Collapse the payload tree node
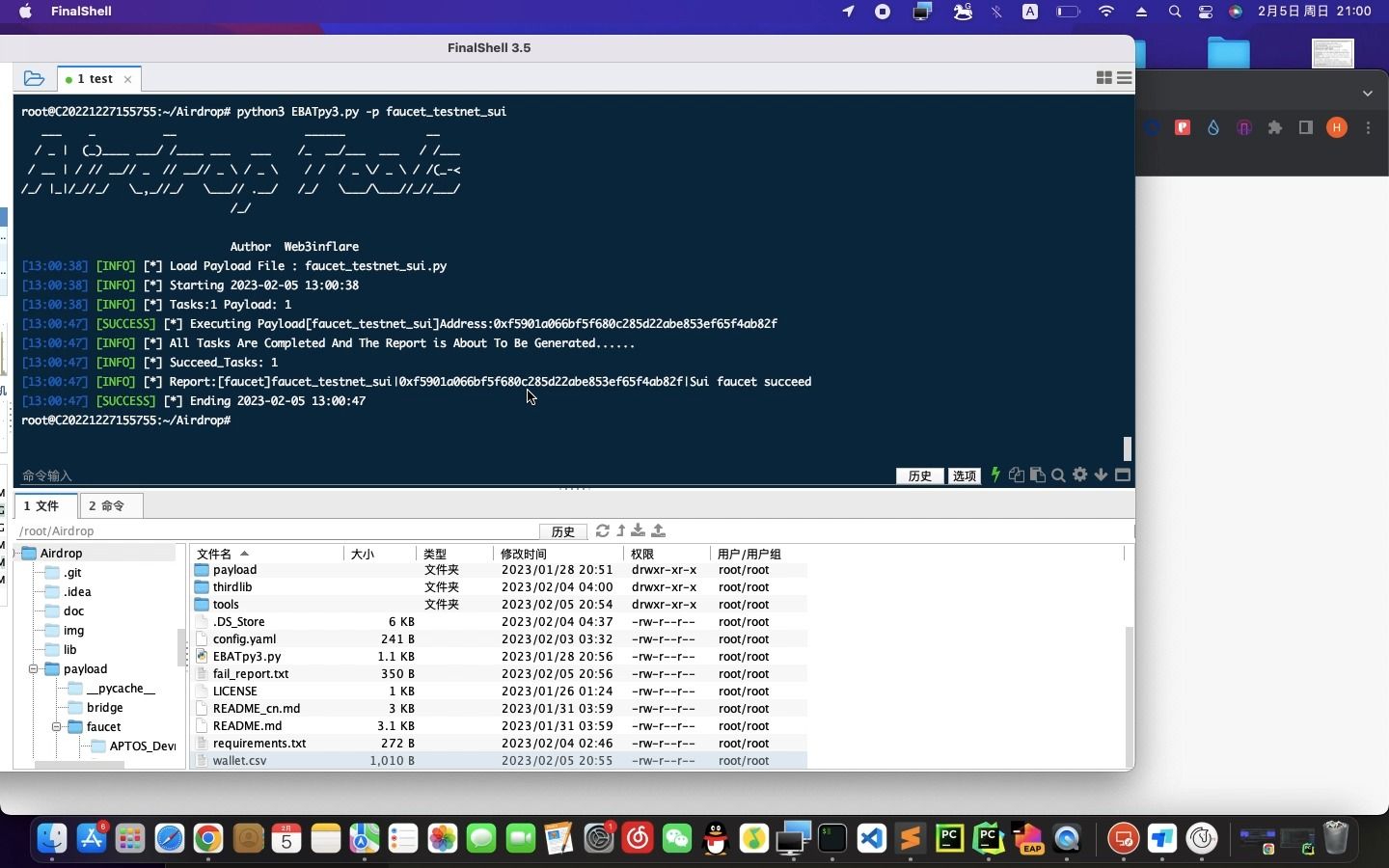Screen dimensions: 1389x868 coord(33,669)
